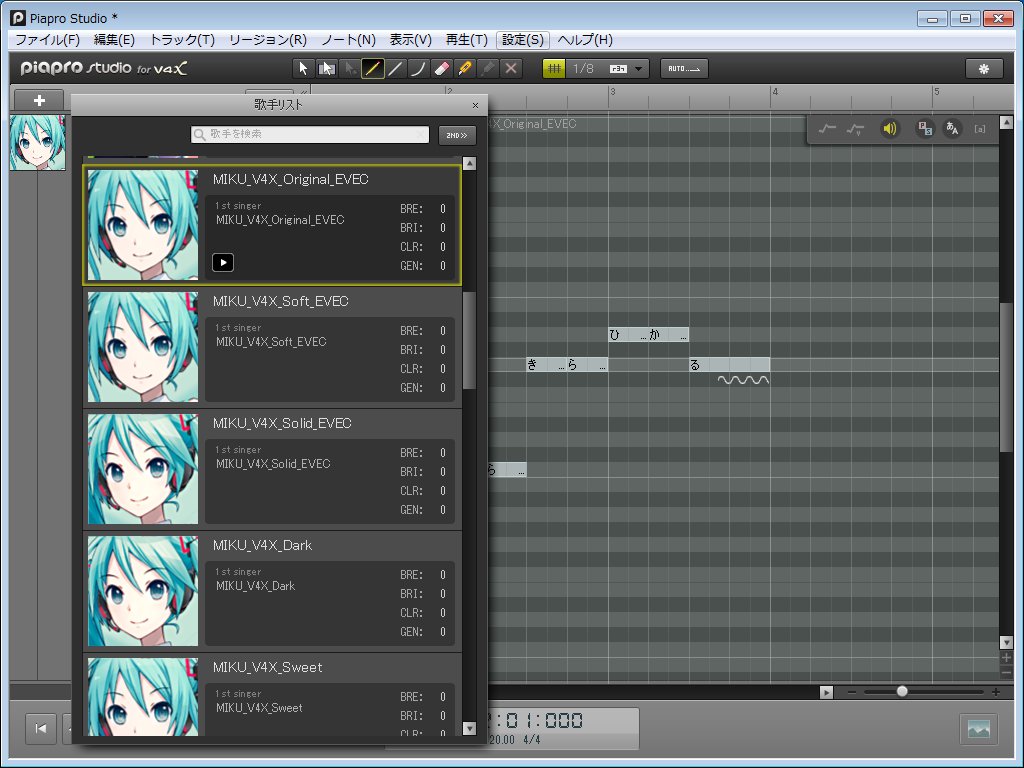This screenshot has width=1024, height=768.
Task: Toggle the speaker note preview sound
Action: coord(889,128)
